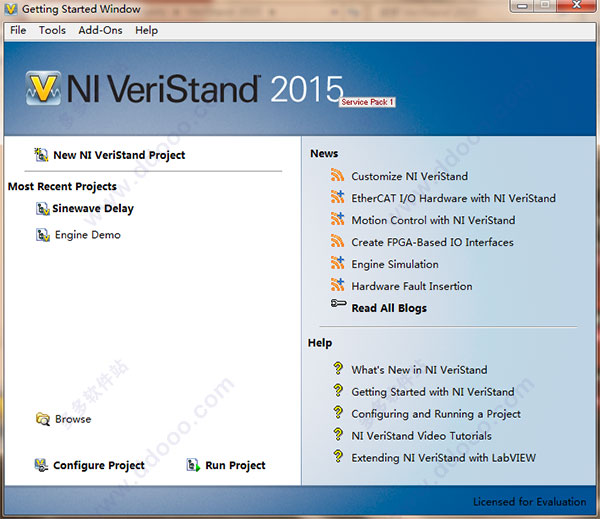Open Hardware Fault Insertion news item
The height and width of the screenshot is (519, 600).
click(412, 286)
